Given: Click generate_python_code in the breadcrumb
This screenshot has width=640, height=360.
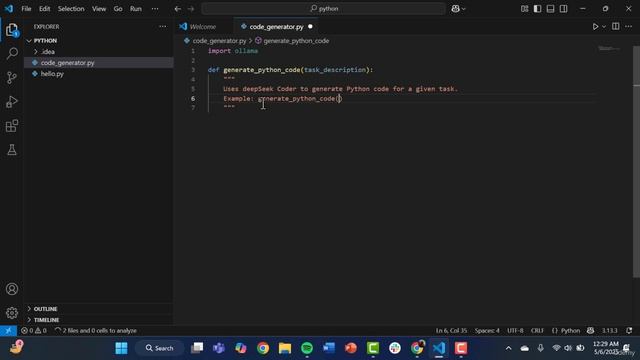Looking at the screenshot, I should pyautogui.click(x=296, y=41).
